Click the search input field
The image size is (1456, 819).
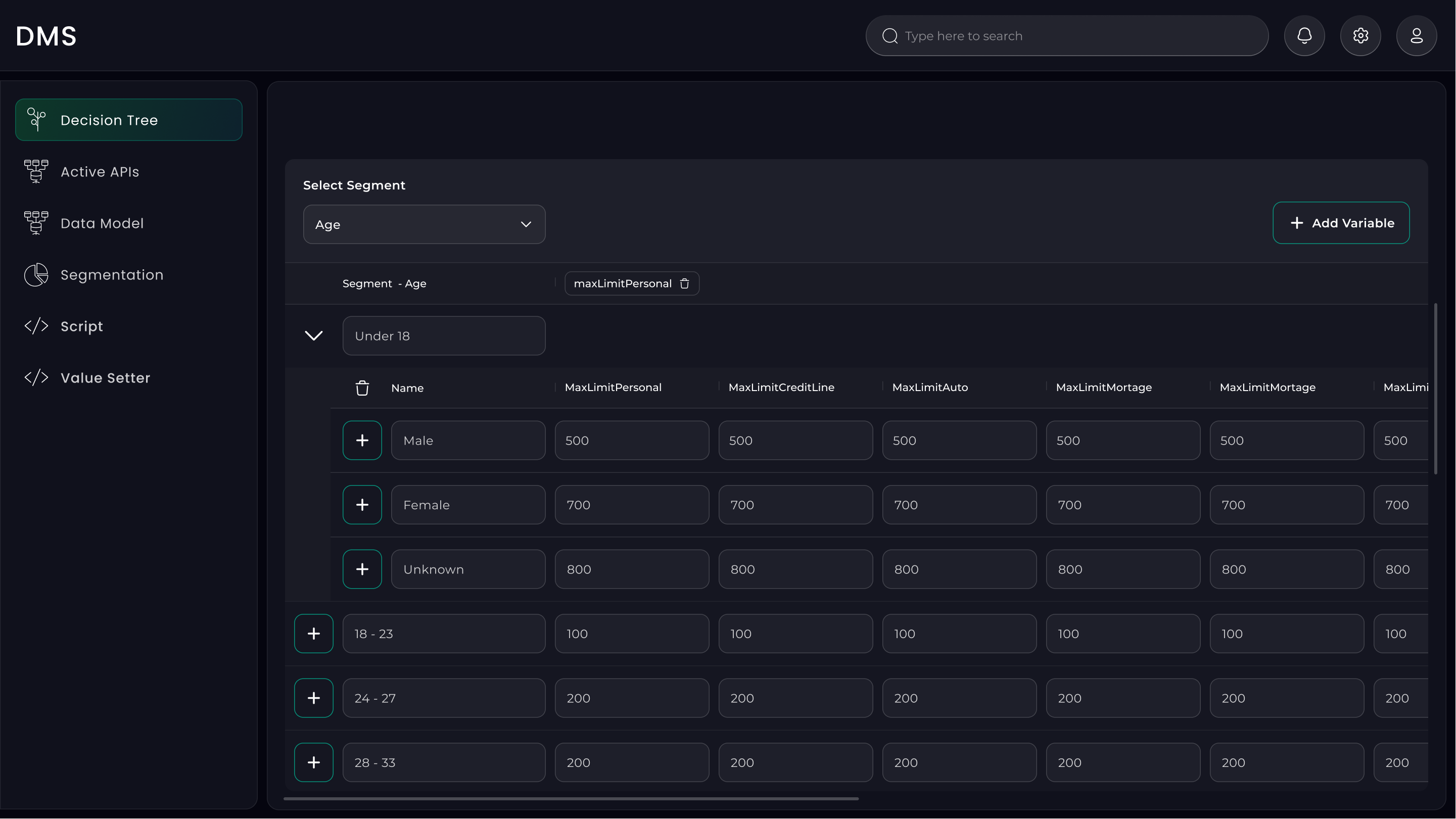coord(1067,36)
